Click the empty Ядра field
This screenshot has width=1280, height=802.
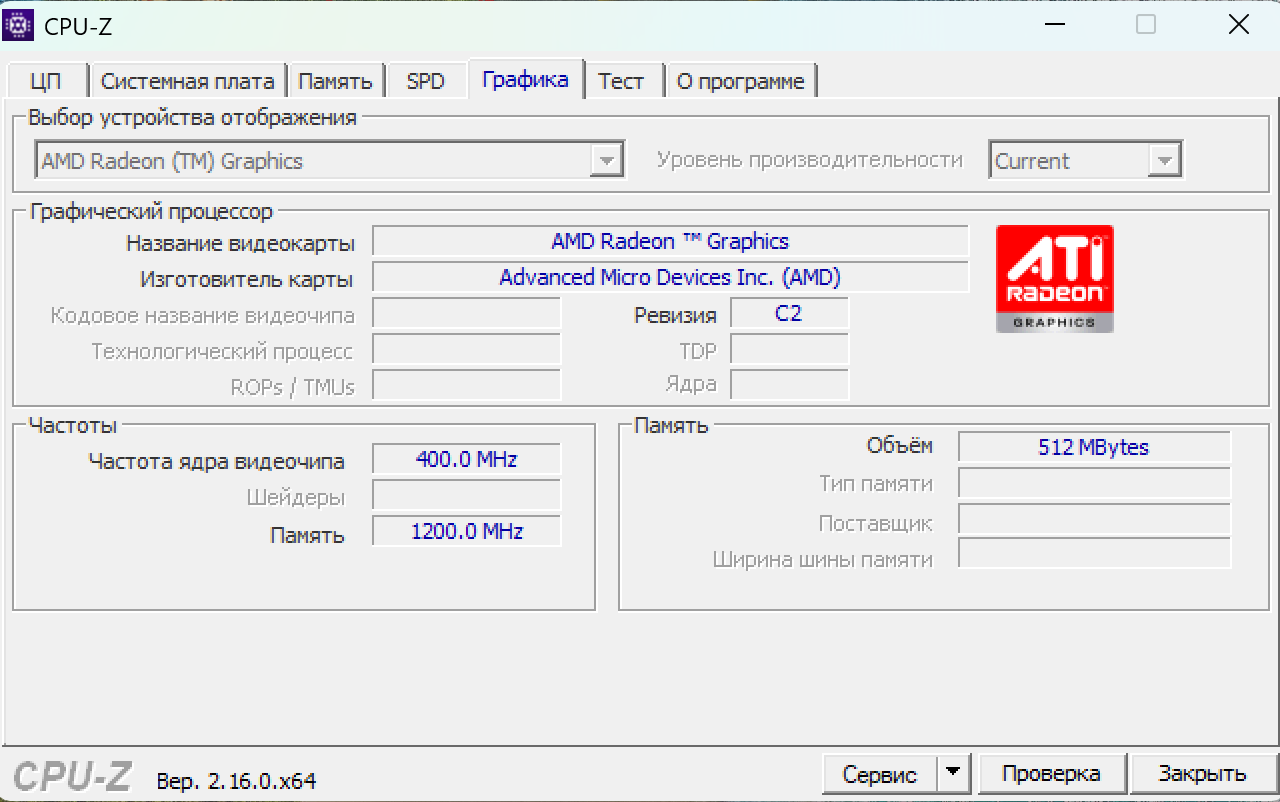pyautogui.click(x=789, y=385)
